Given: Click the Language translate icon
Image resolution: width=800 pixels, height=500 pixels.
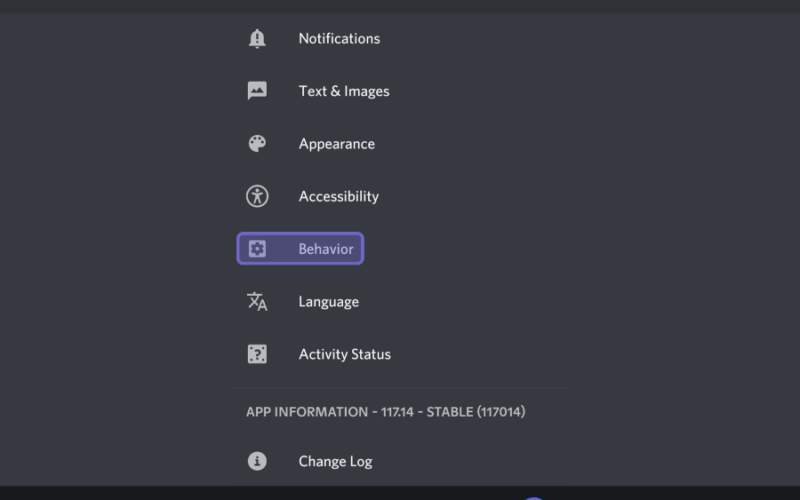Looking at the screenshot, I should click(257, 301).
